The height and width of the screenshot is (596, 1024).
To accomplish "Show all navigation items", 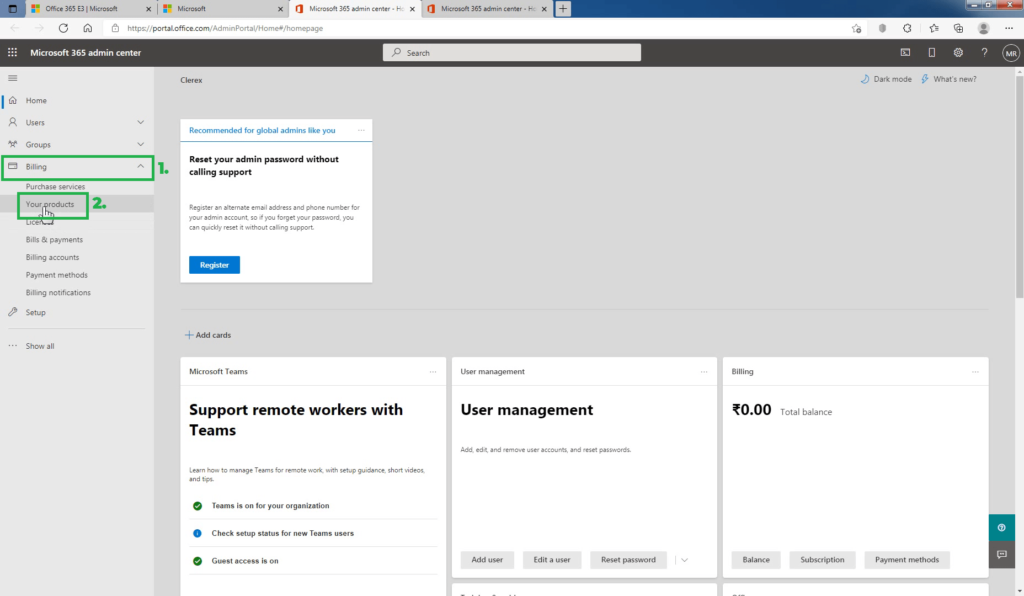I will (x=40, y=346).
